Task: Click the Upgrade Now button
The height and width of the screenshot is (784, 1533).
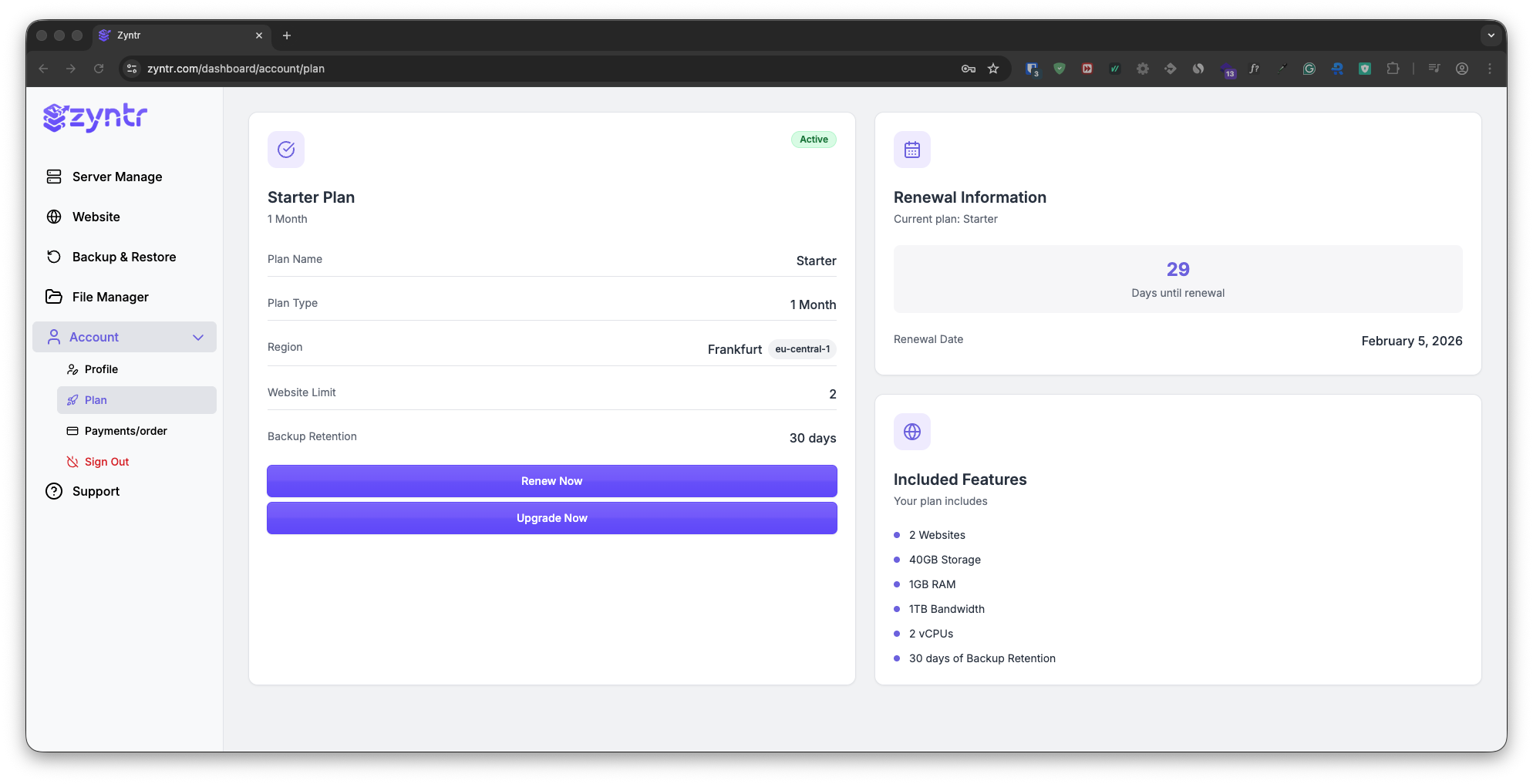Action: (x=552, y=518)
